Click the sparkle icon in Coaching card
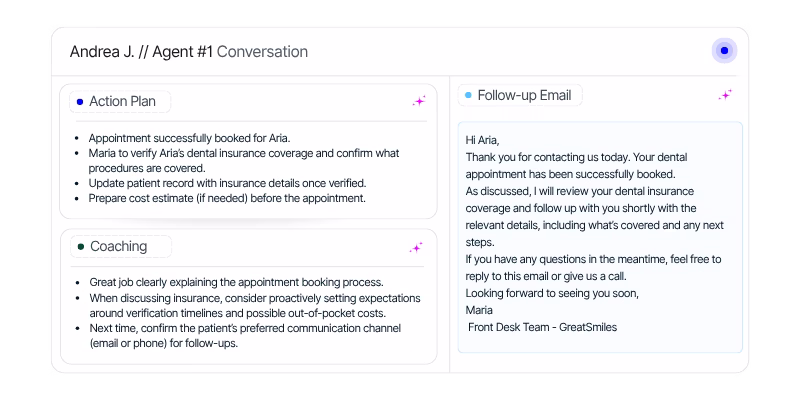The image size is (800, 400). tap(416, 248)
